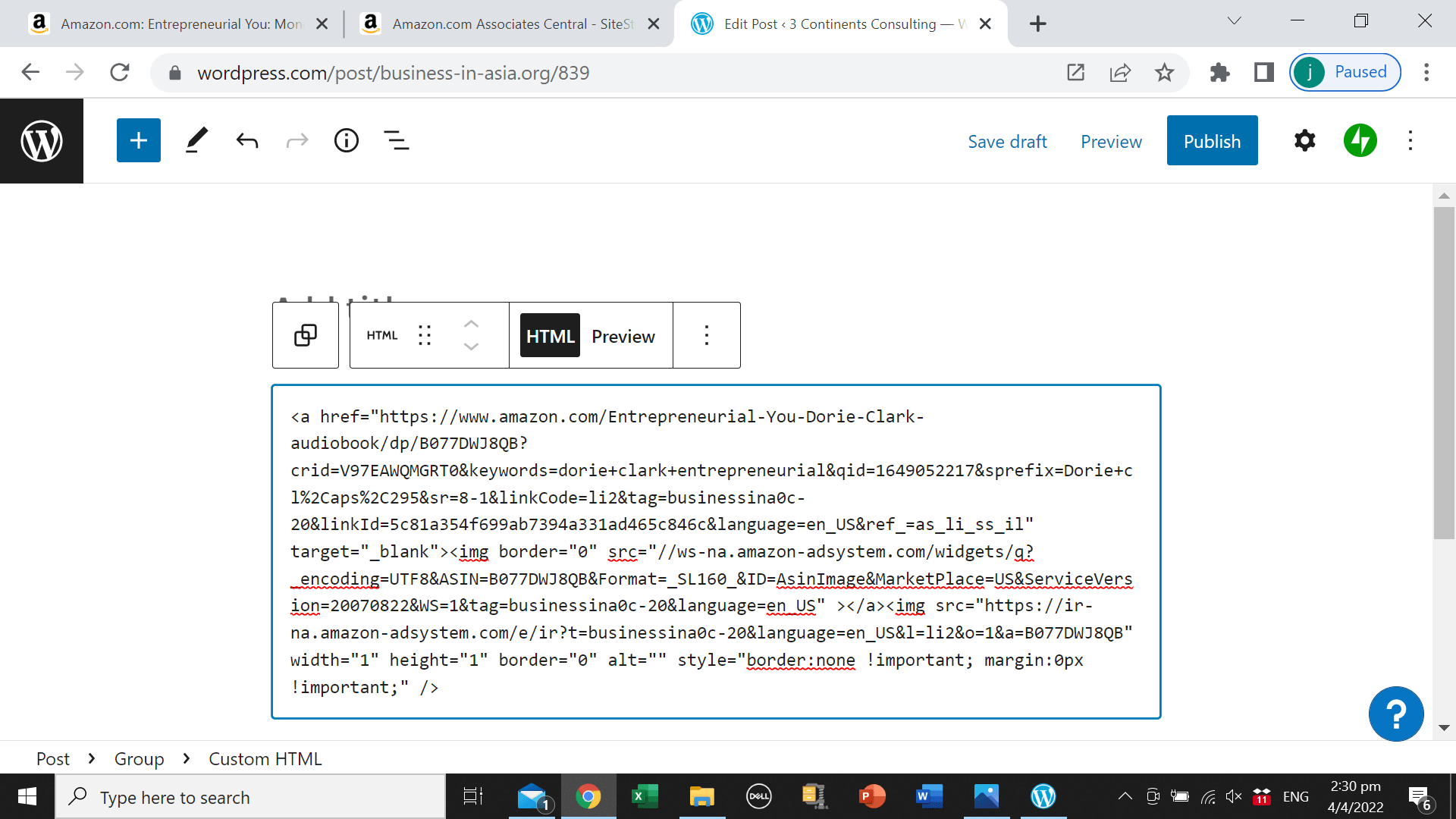Click the green Jetpack icon
Screen dimensions: 1456x819
1360,141
